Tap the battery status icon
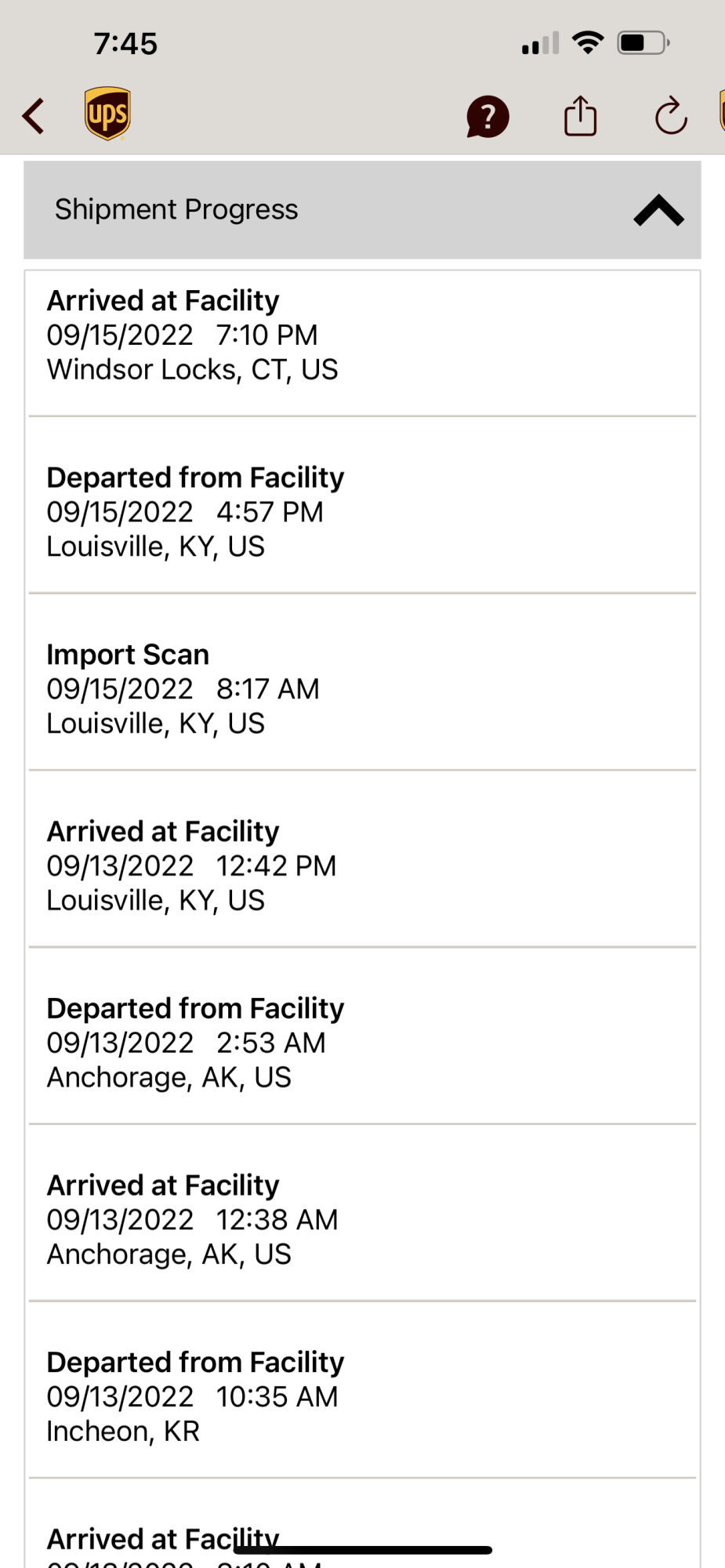725x1568 pixels. point(643,42)
